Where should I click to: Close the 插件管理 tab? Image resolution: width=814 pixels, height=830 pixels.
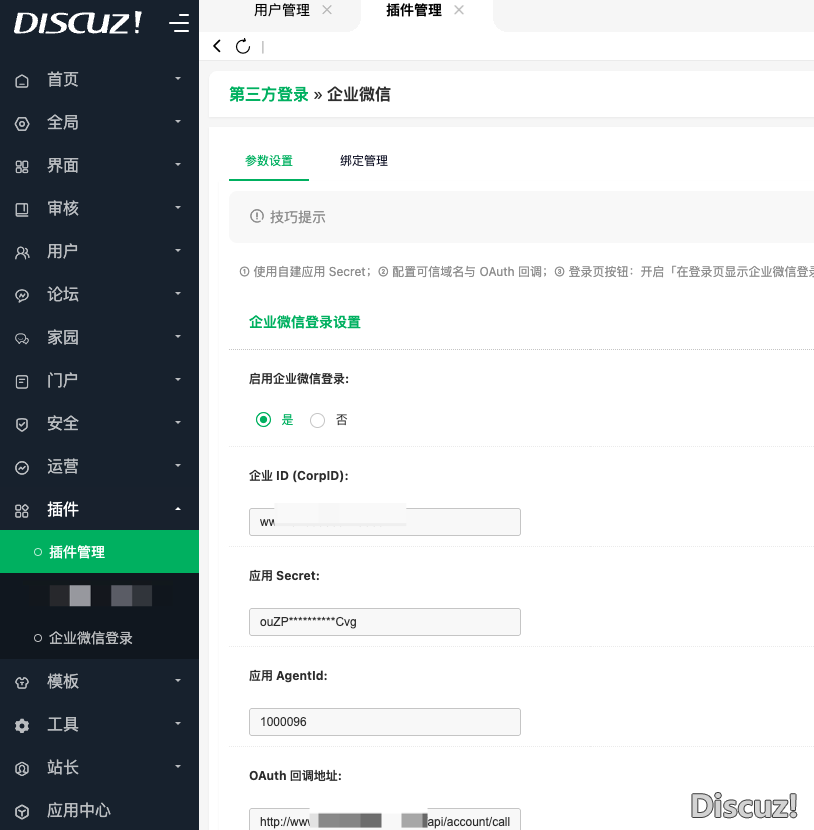click(459, 10)
